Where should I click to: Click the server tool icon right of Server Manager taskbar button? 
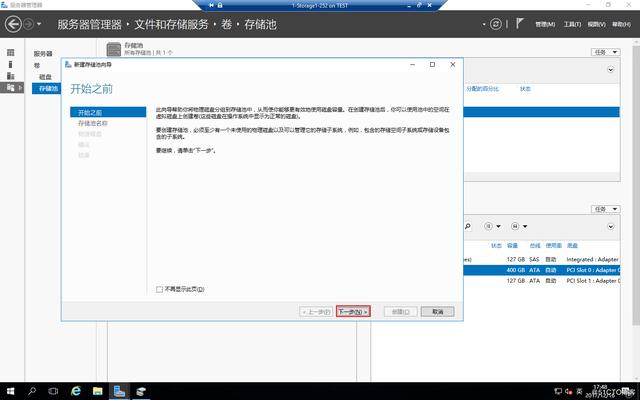141,391
